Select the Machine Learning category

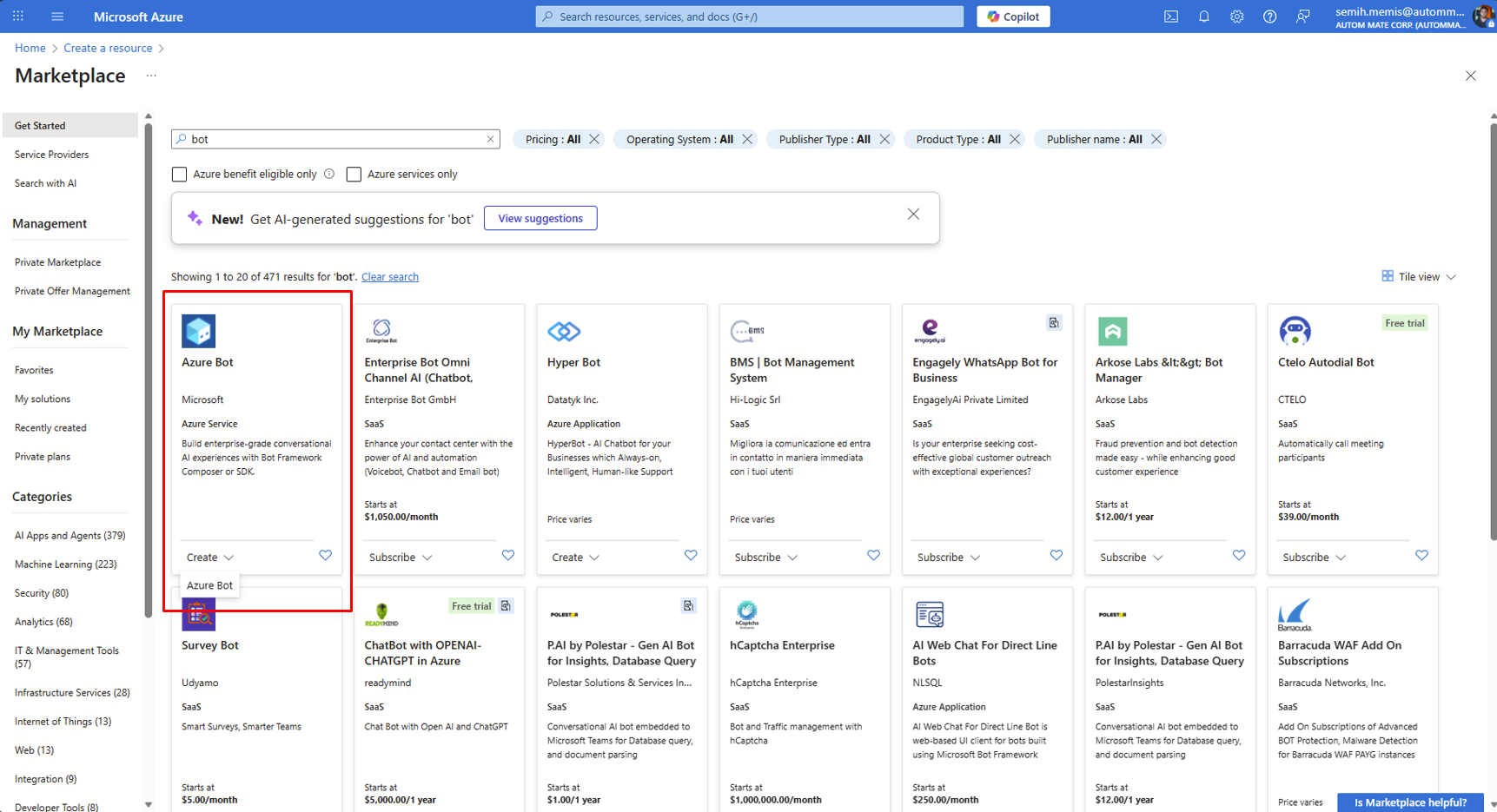point(65,564)
